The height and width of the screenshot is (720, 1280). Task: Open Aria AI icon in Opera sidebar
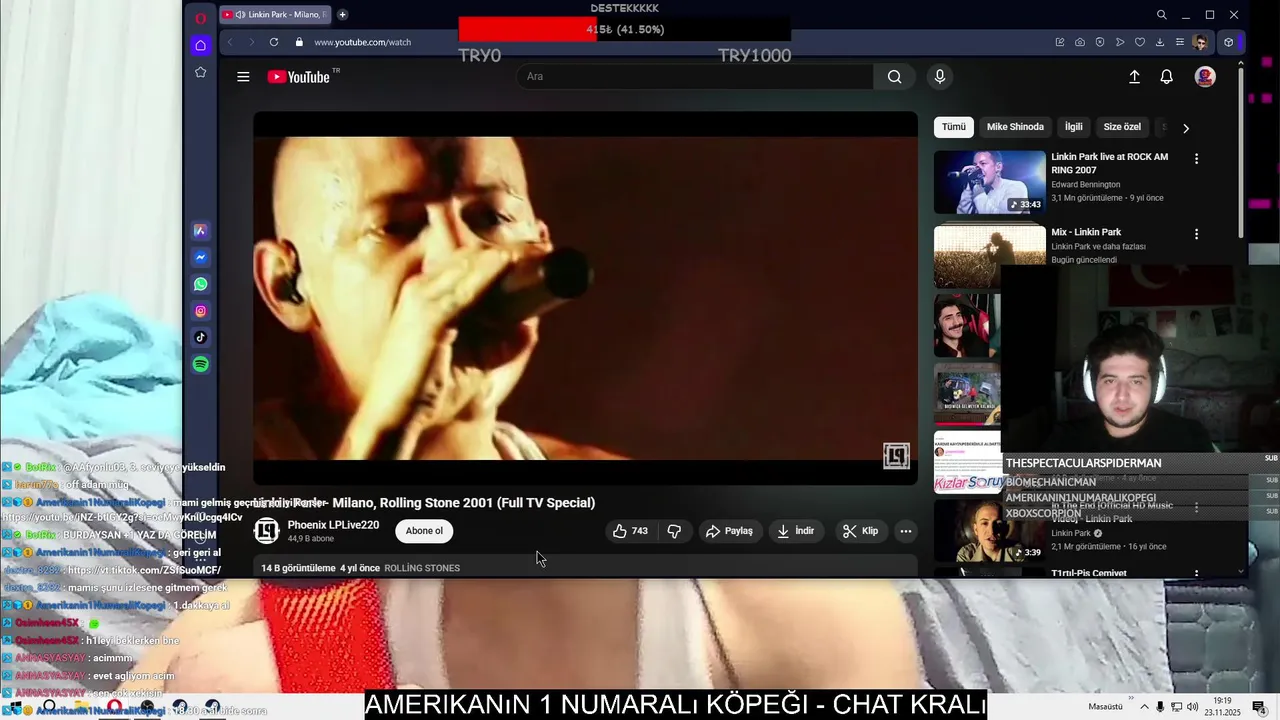pos(200,230)
